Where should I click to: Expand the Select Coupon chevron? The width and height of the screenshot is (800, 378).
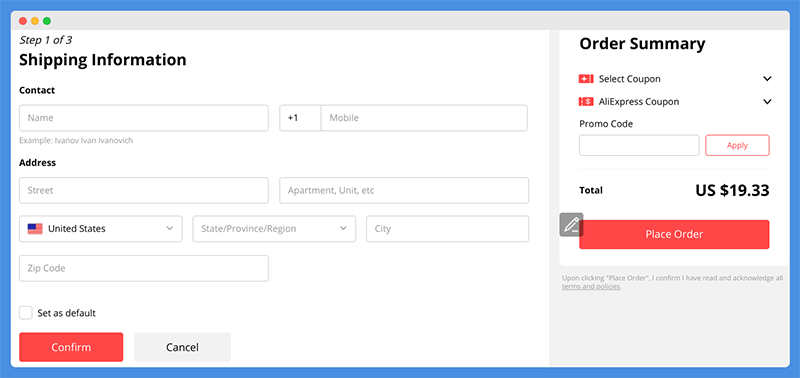pyautogui.click(x=767, y=79)
